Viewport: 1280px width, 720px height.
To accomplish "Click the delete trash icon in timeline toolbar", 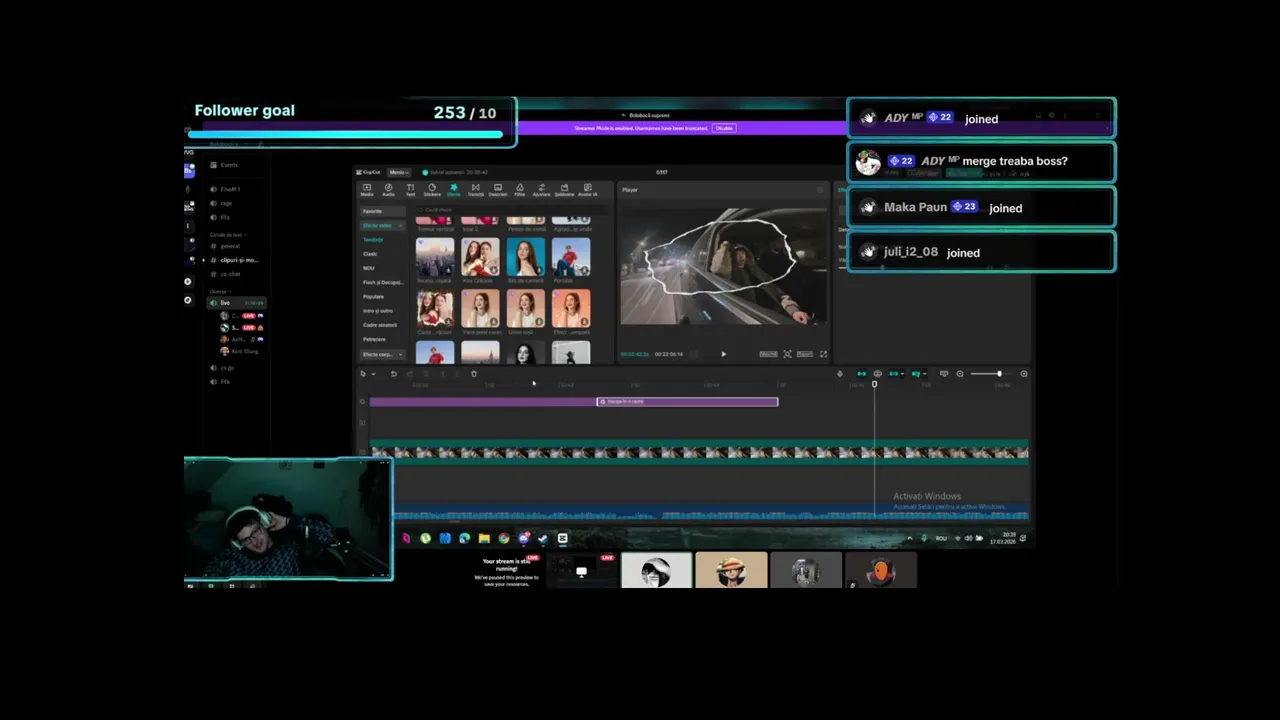I will [x=474, y=374].
